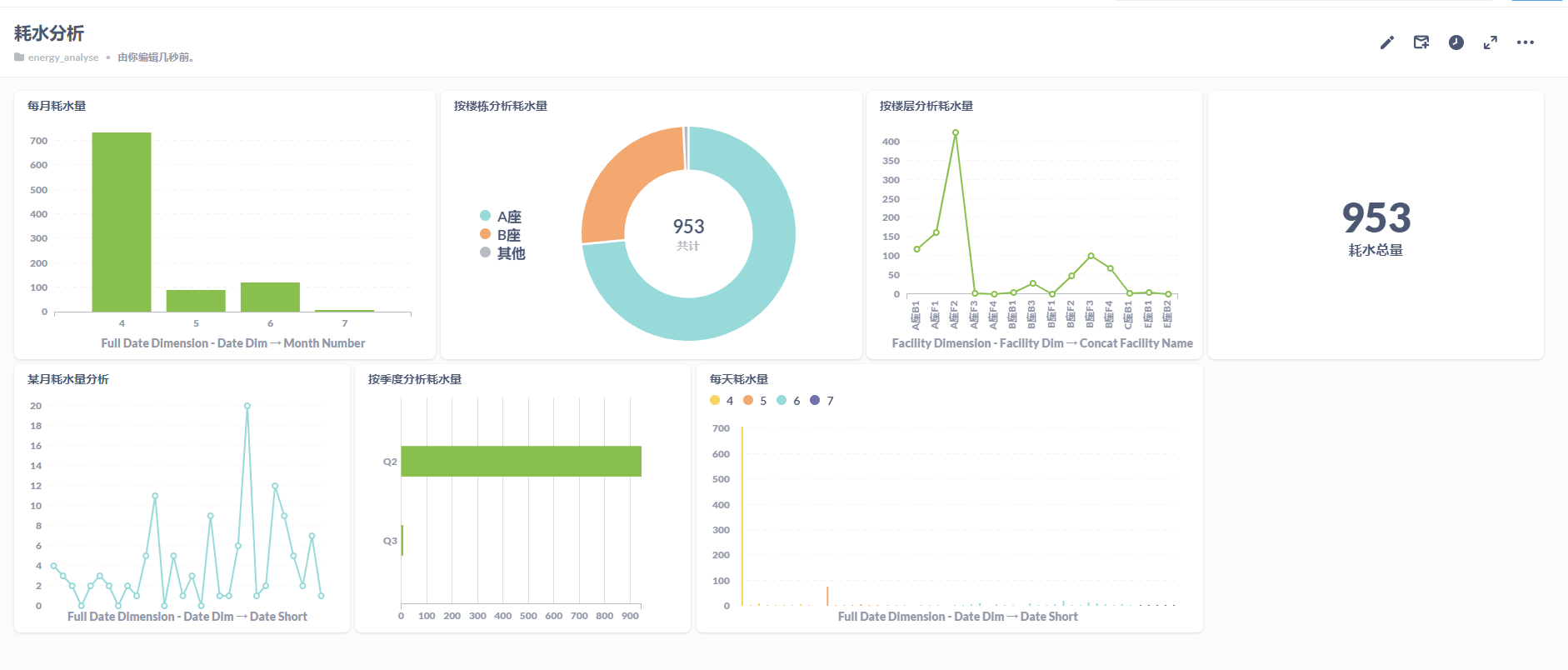The height and width of the screenshot is (670, 1568).
Task: Open the 按季度分析耗水量 card title
Action: pyautogui.click(x=415, y=379)
